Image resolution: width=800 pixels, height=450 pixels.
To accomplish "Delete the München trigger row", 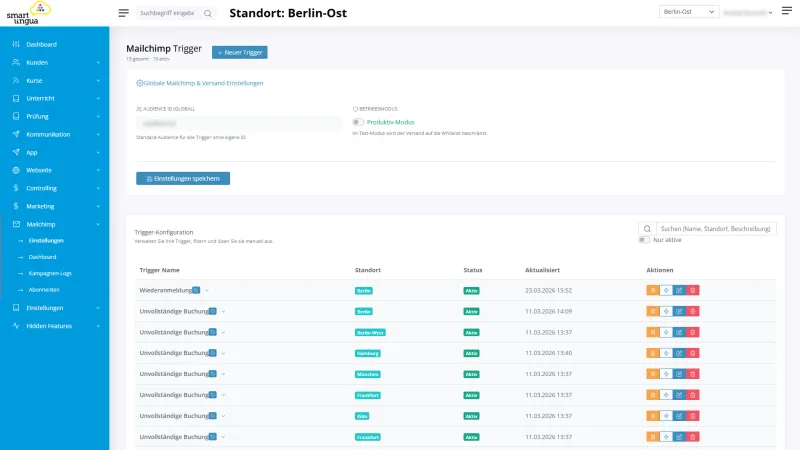I will point(692,374).
